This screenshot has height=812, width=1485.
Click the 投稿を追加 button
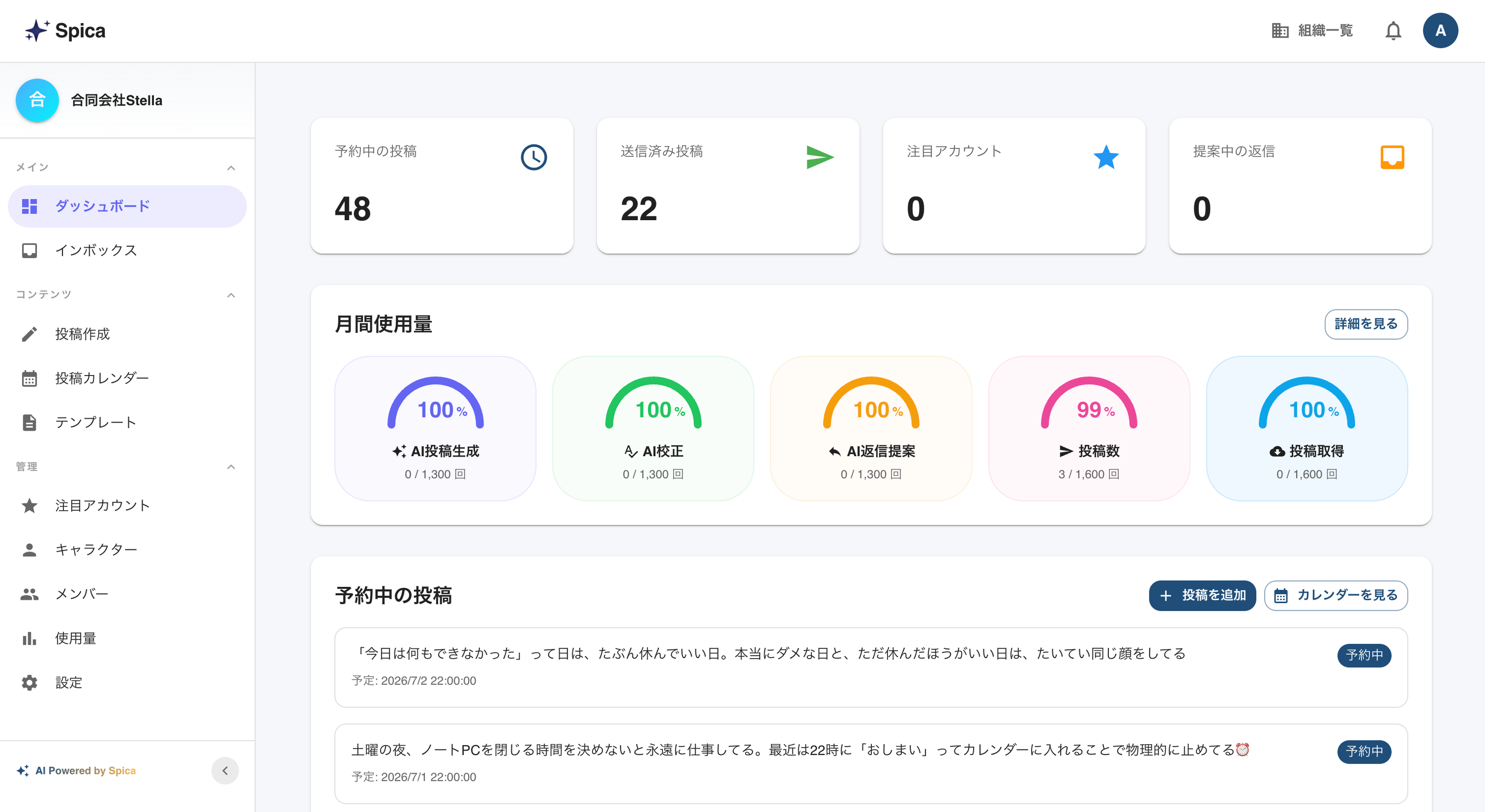point(1202,595)
